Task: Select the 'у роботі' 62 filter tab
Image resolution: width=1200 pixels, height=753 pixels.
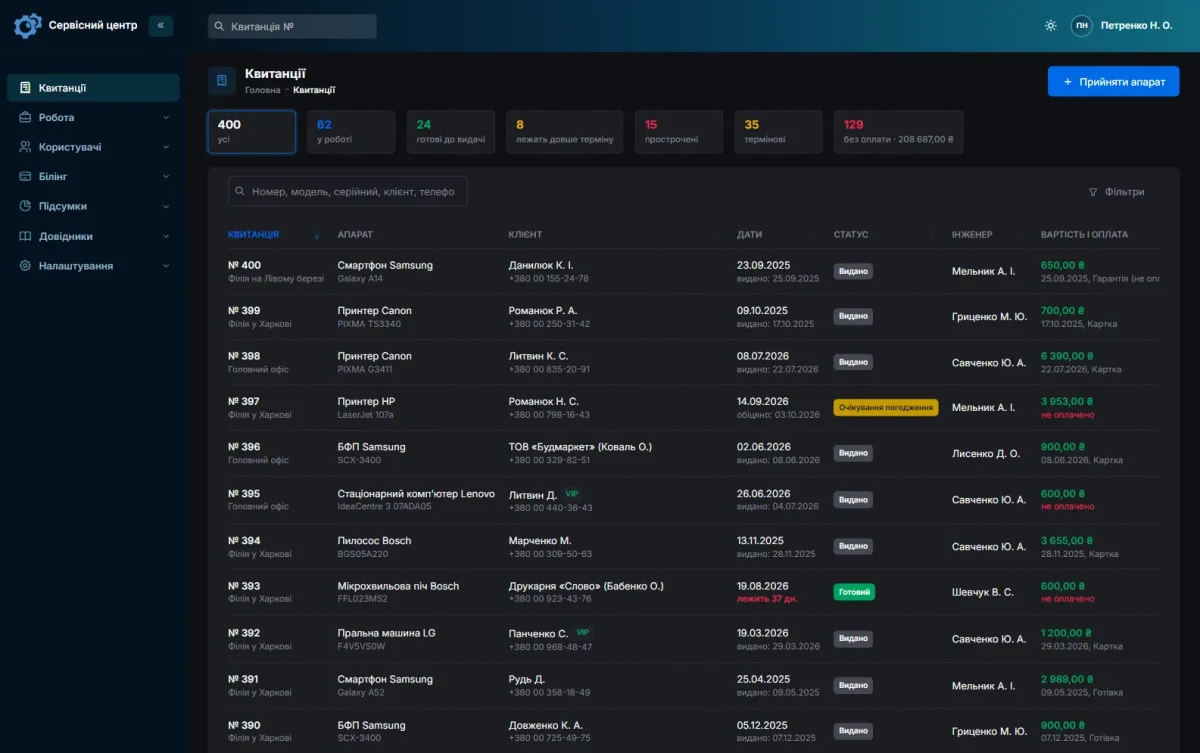Action: (x=351, y=132)
